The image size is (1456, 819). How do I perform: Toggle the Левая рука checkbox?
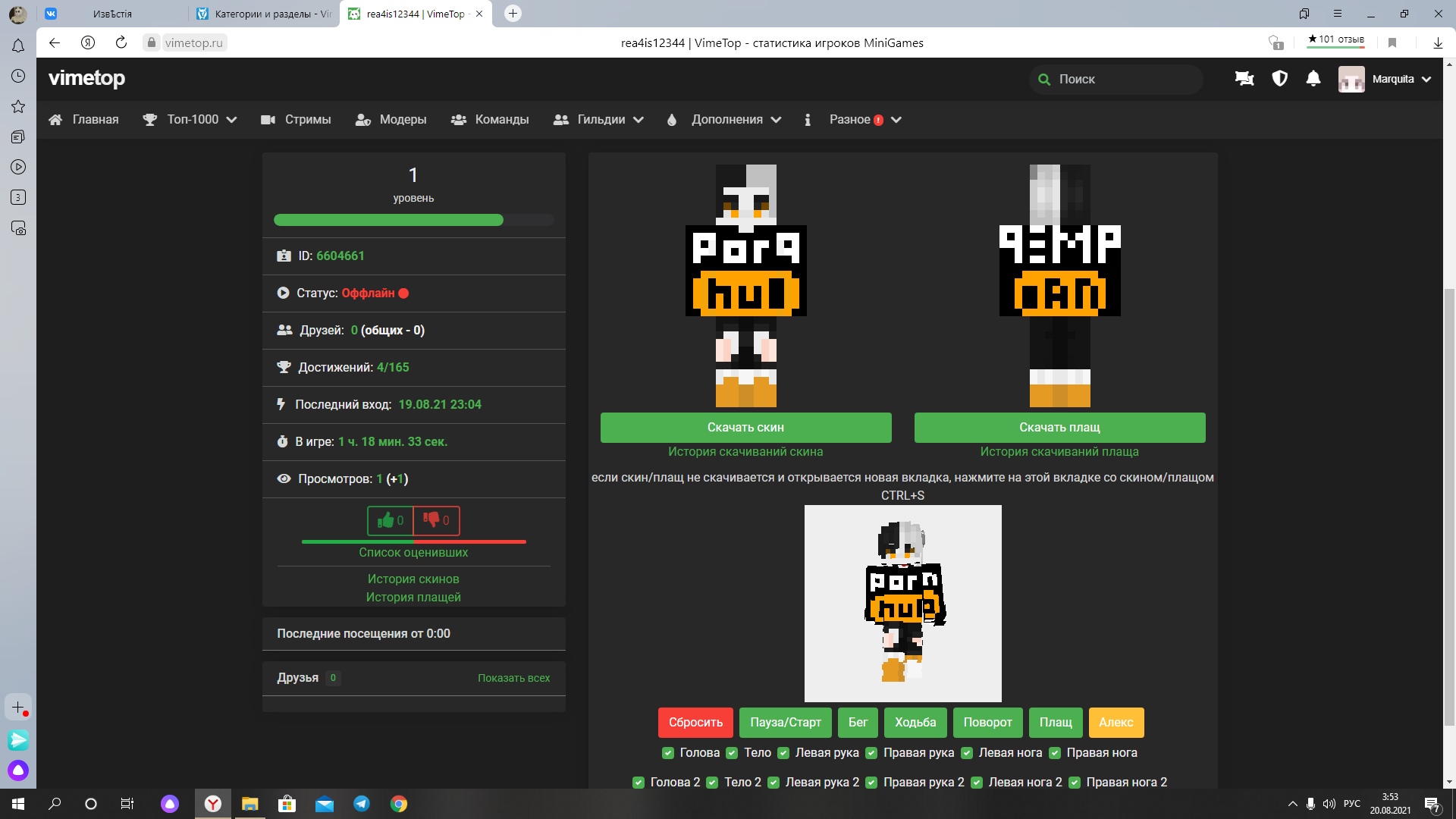(x=783, y=753)
